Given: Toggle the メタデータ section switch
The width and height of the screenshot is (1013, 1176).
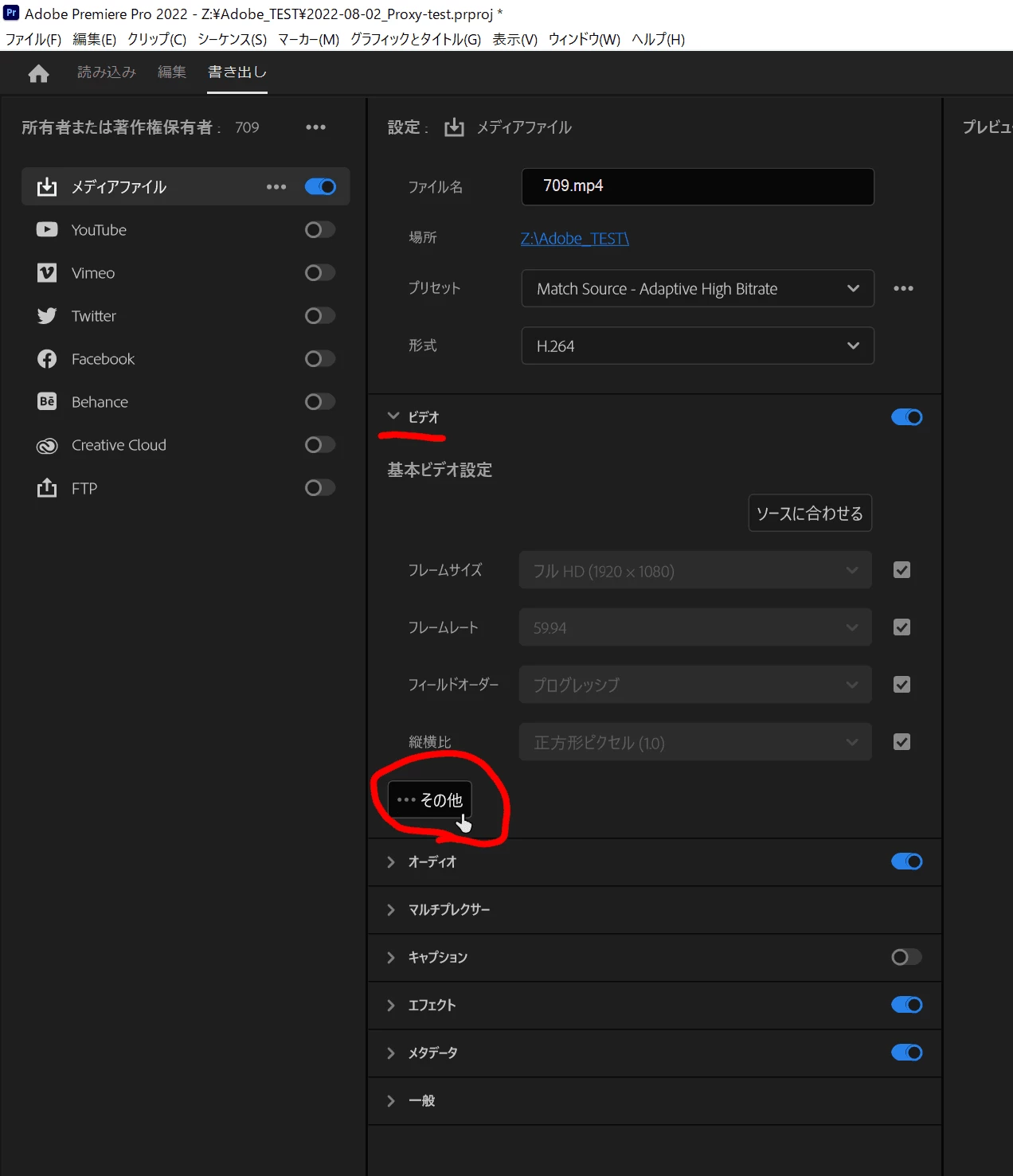Looking at the screenshot, I should [x=906, y=1053].
